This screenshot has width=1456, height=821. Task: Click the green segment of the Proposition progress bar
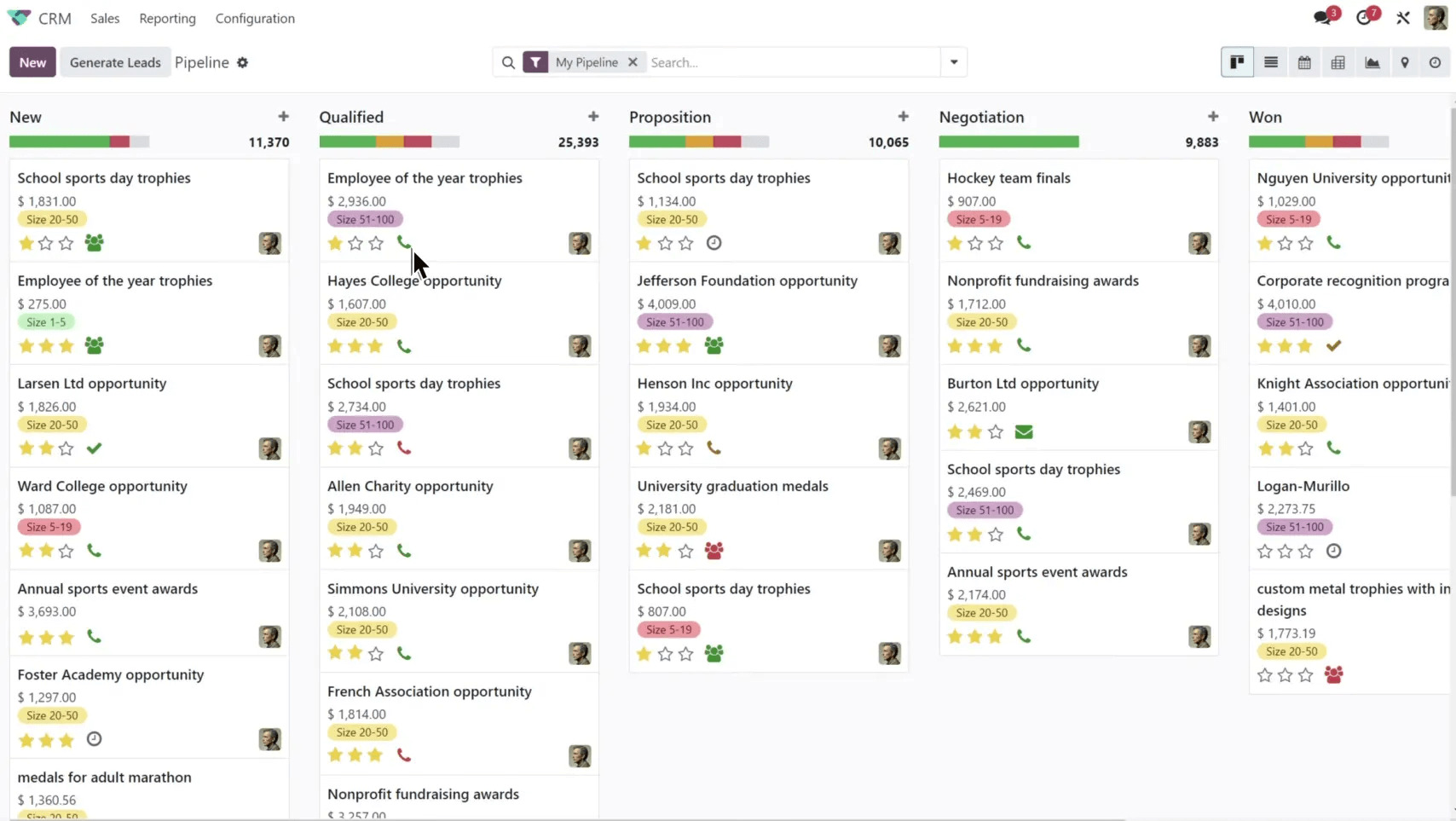point(656,142)
